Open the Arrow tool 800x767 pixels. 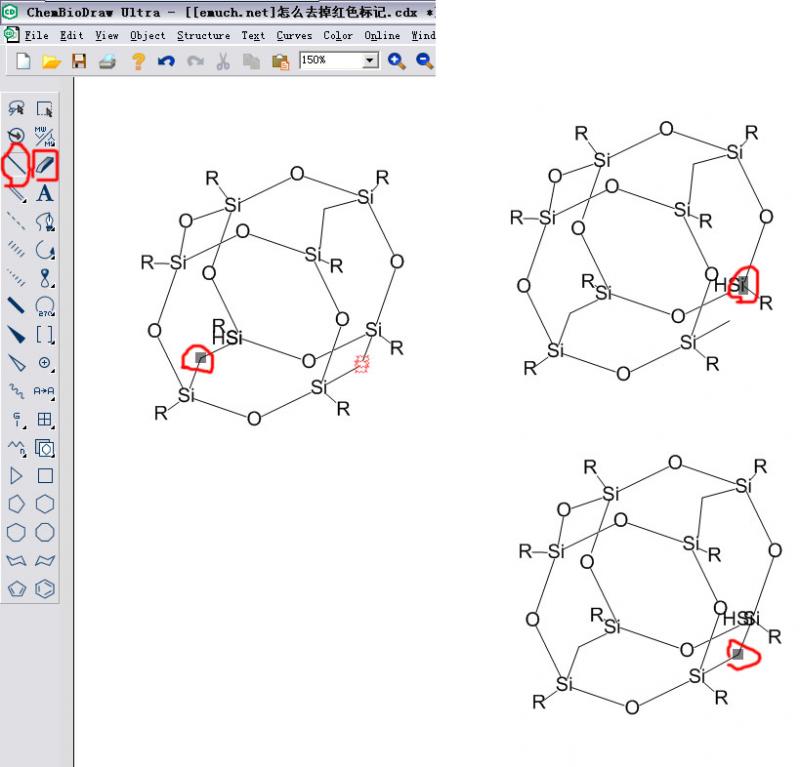pyautogui.click(x=45, y=250)
